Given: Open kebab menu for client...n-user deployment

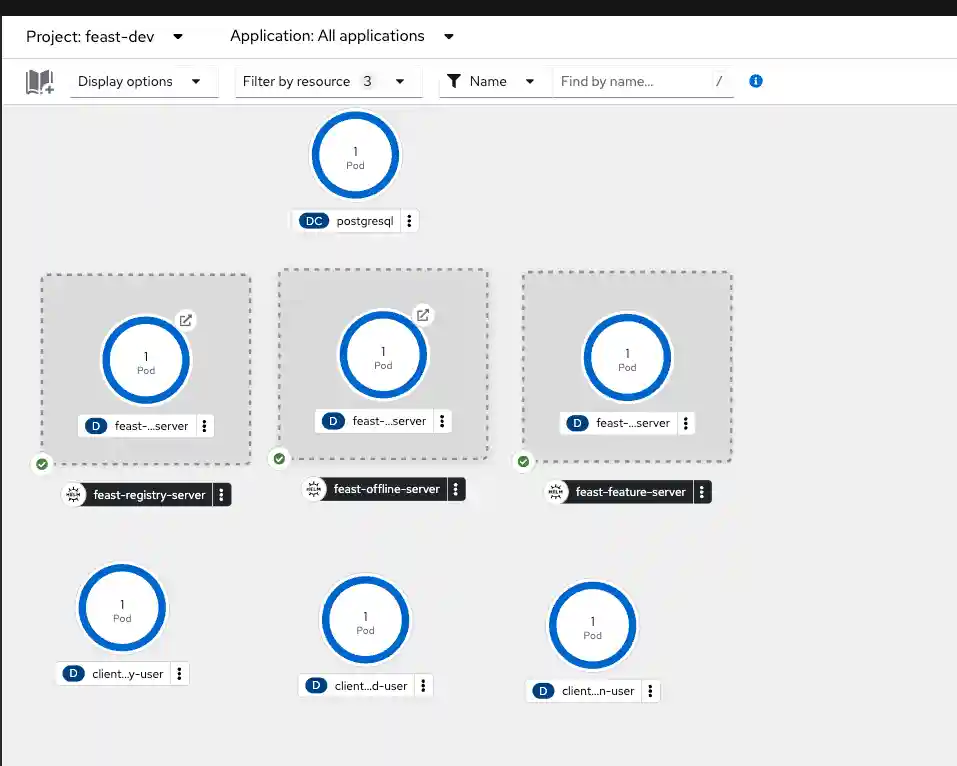Looking at the screenshot, I should pos(651,691).
